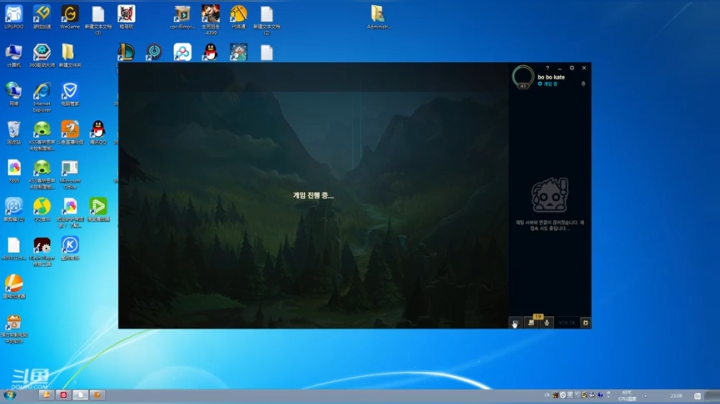Open the help question mark in League client
This screenshot has width=720, height=404.
click(547, 68)
